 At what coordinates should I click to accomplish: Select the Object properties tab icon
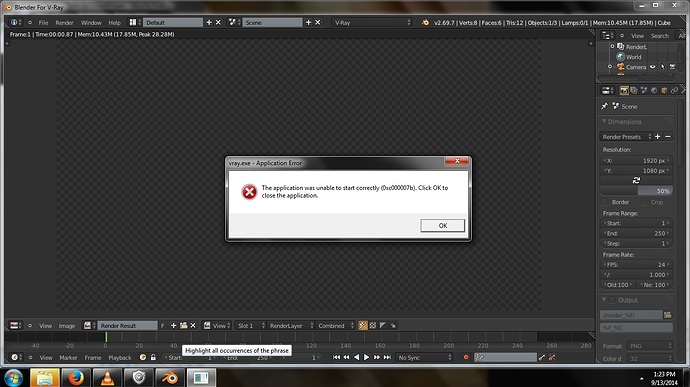coord(664,90)
